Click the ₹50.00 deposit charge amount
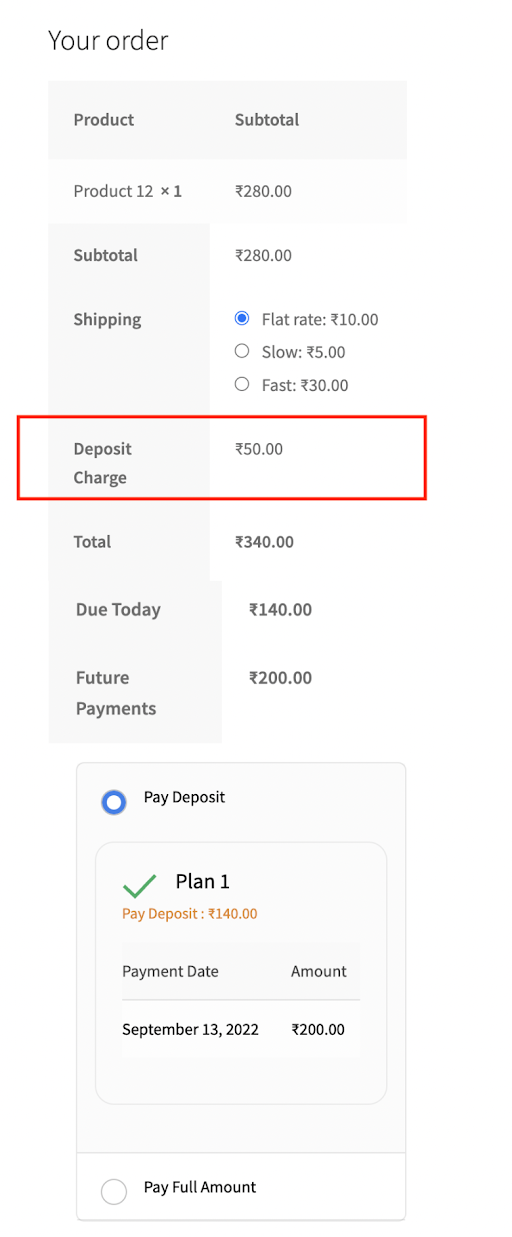Viewport: 512px width, 1237px height. (x=259, y=449)
